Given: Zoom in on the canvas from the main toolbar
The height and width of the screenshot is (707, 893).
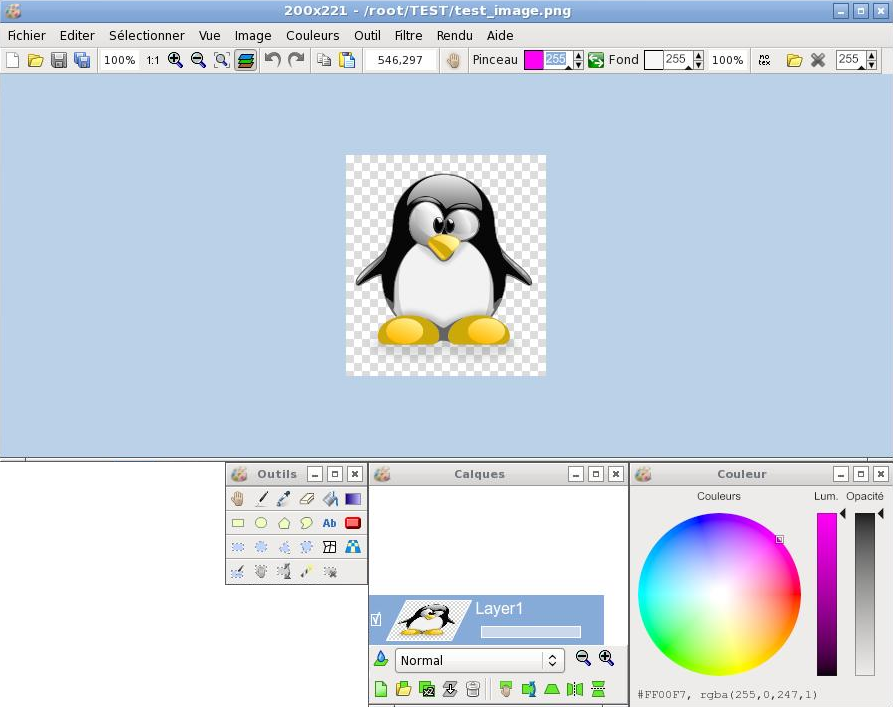Looking at the screenshot, I should coord(175,60).
